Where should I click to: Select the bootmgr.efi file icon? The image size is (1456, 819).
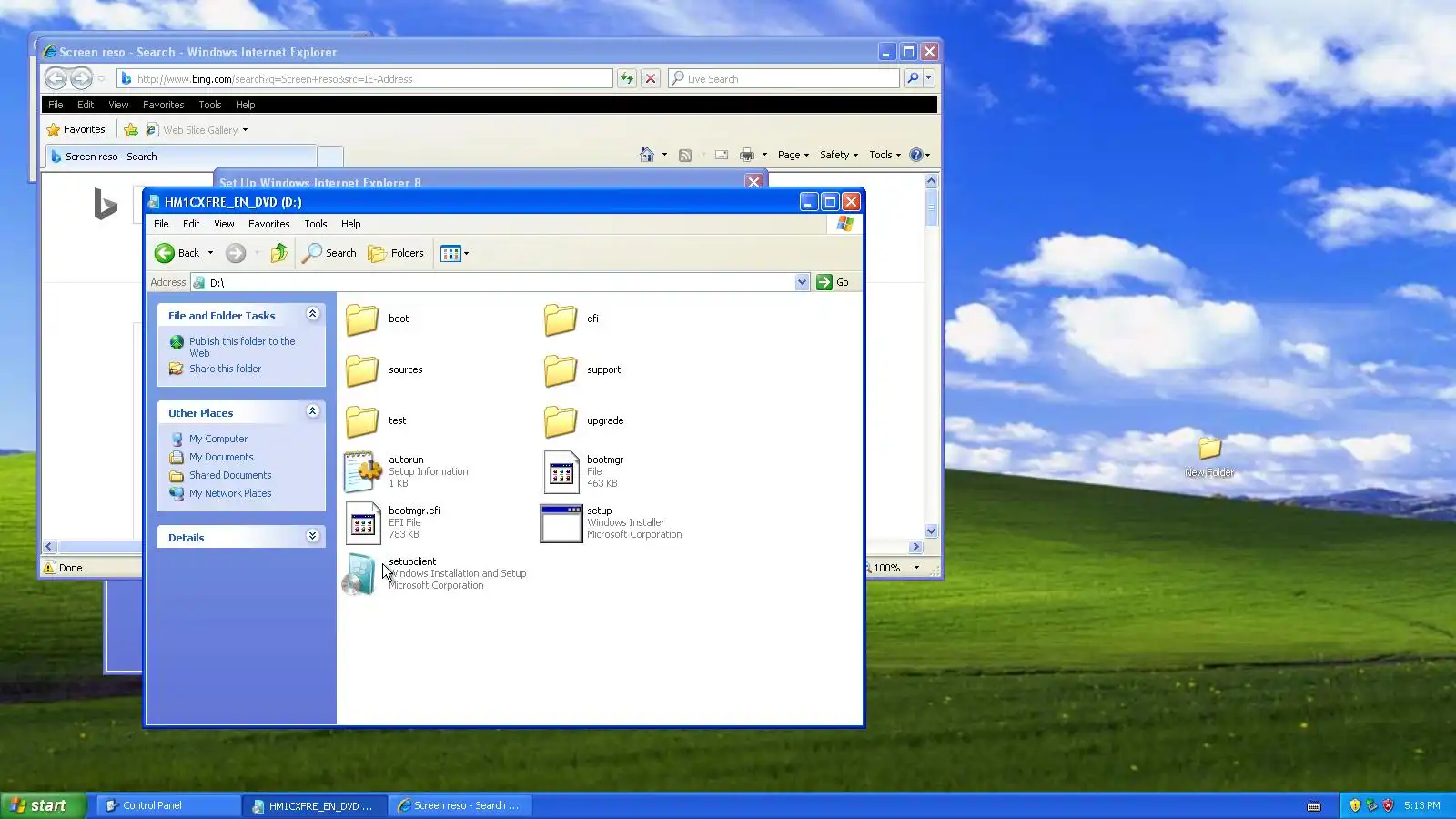(363, 522)
